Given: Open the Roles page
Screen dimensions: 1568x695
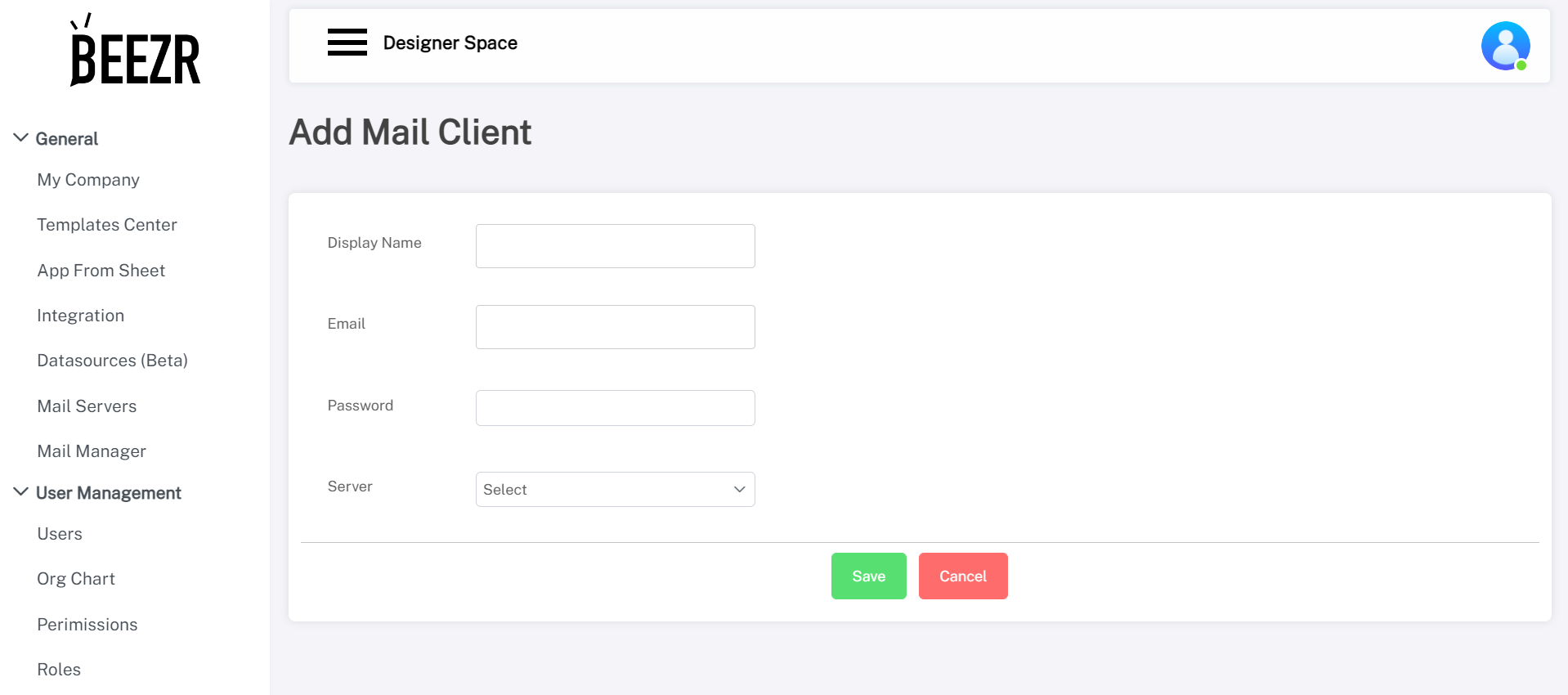Looking at the screenshot, I should 59,670.
